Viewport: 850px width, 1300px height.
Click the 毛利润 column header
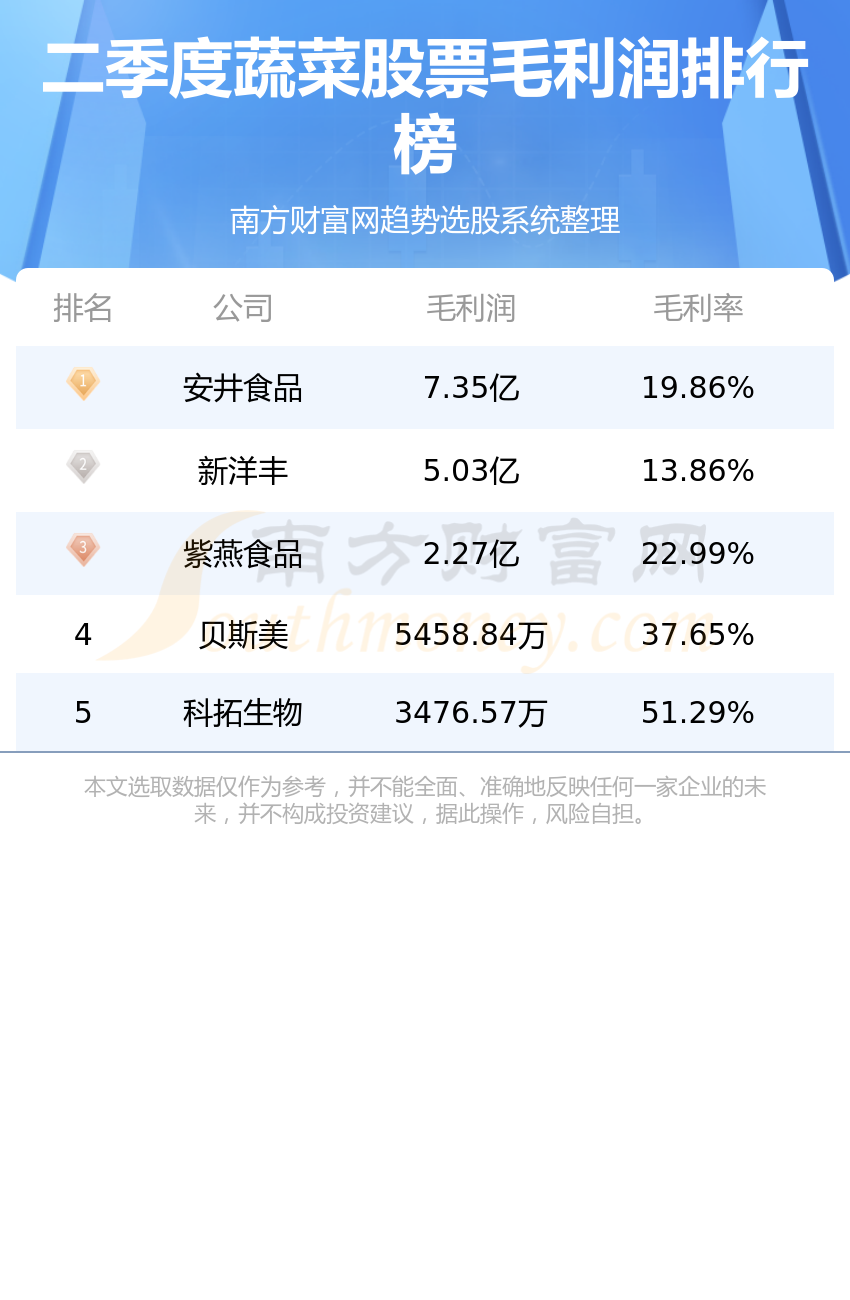point(471,308)
